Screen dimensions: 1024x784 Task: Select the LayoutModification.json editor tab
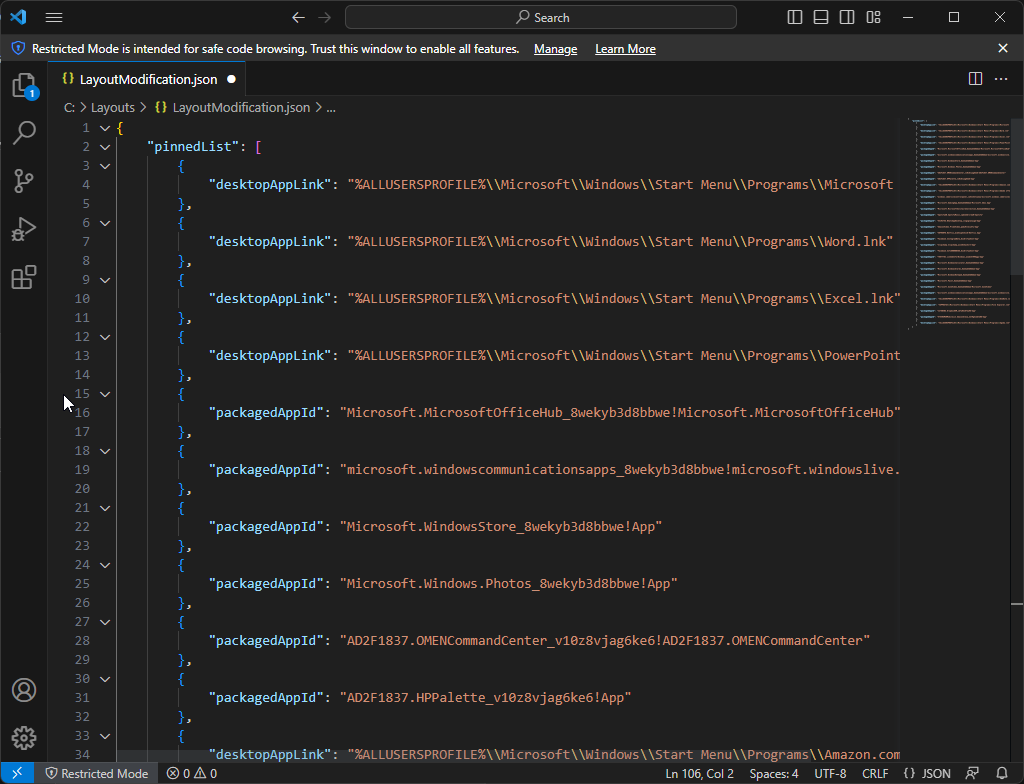tap(147, 79)
